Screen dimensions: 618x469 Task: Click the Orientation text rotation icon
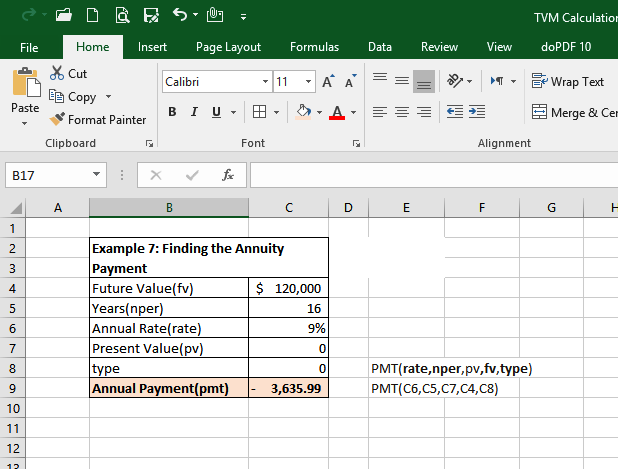pos(455,81)
